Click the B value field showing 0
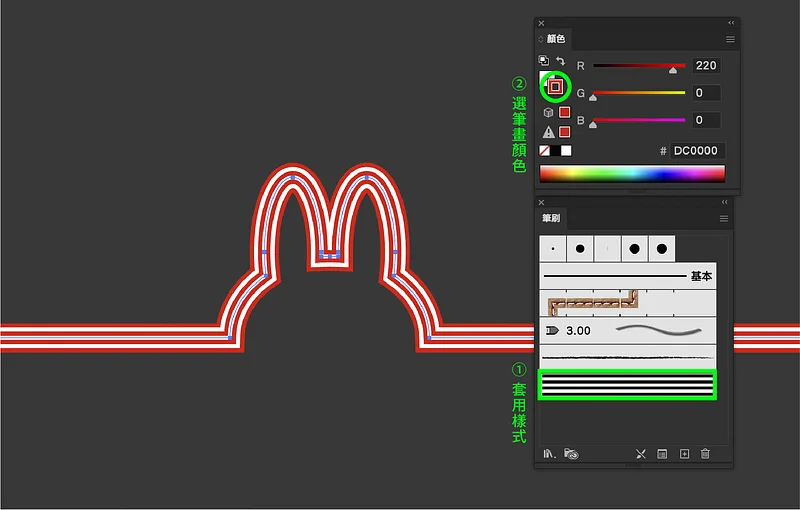The width and height of the screenshot is (800, 510). [707, 120]
